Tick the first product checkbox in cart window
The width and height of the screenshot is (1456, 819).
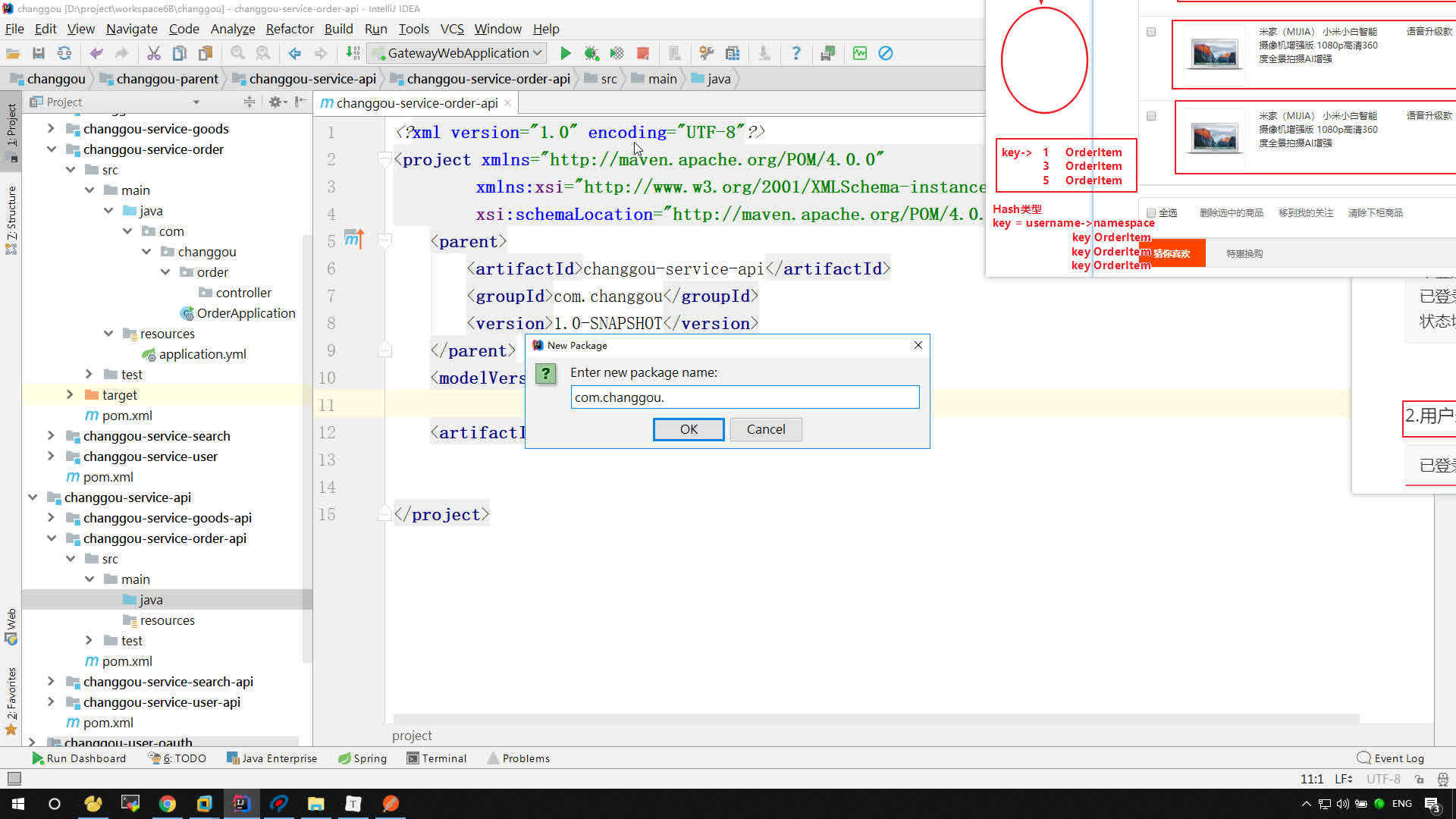(1151, 32)
